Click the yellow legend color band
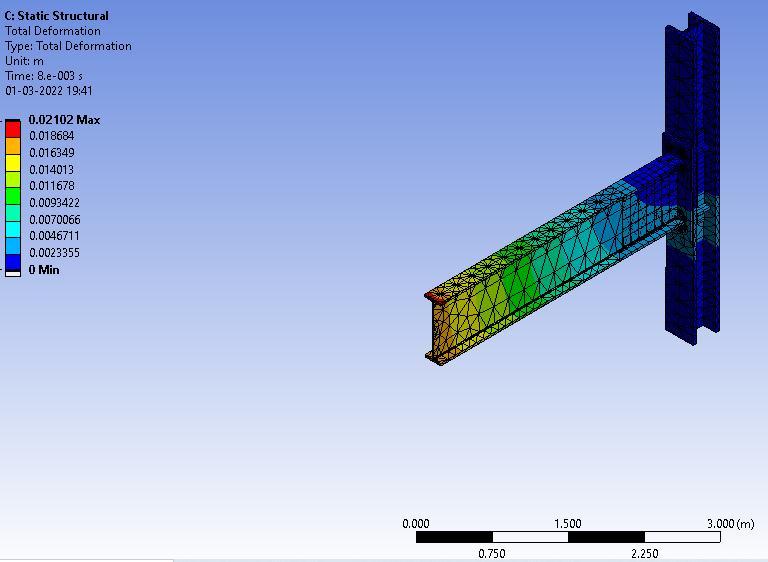768x562 pixels. click(13, 163)
